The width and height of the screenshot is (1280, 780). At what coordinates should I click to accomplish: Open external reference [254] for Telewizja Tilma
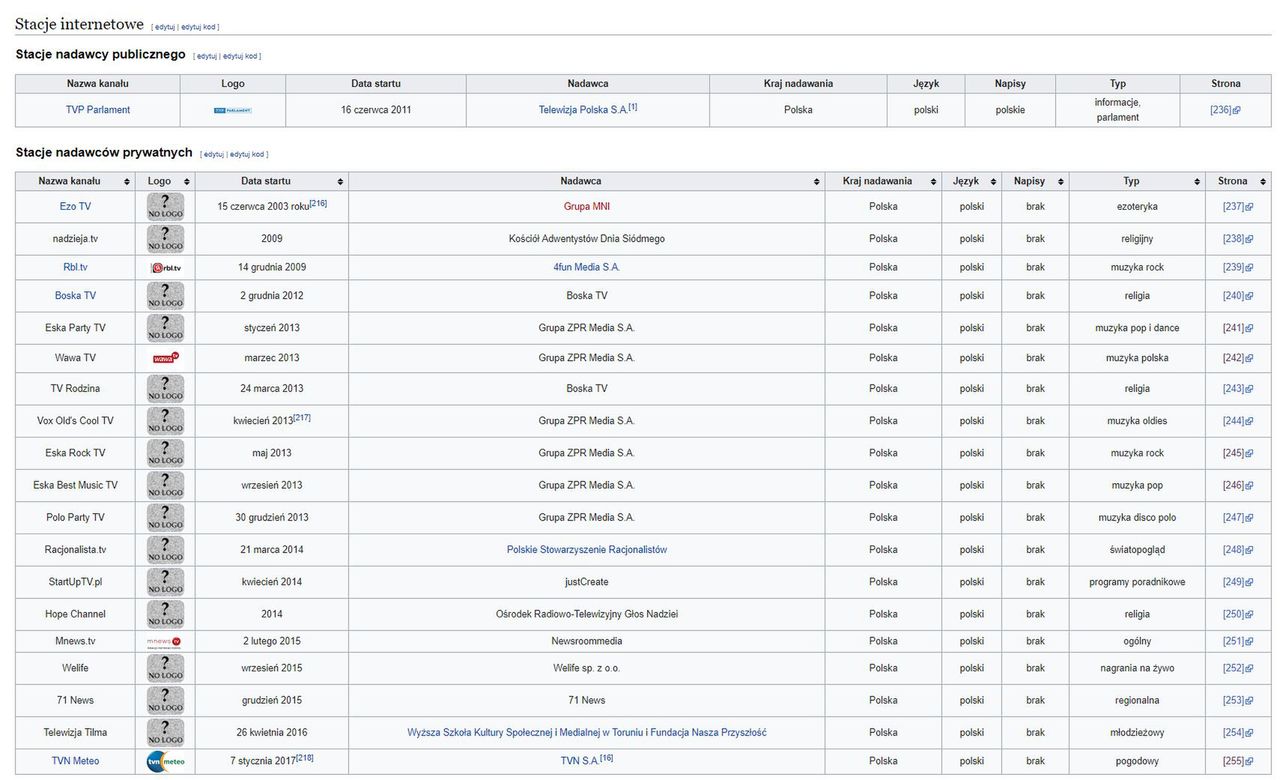click(1238, 733)
